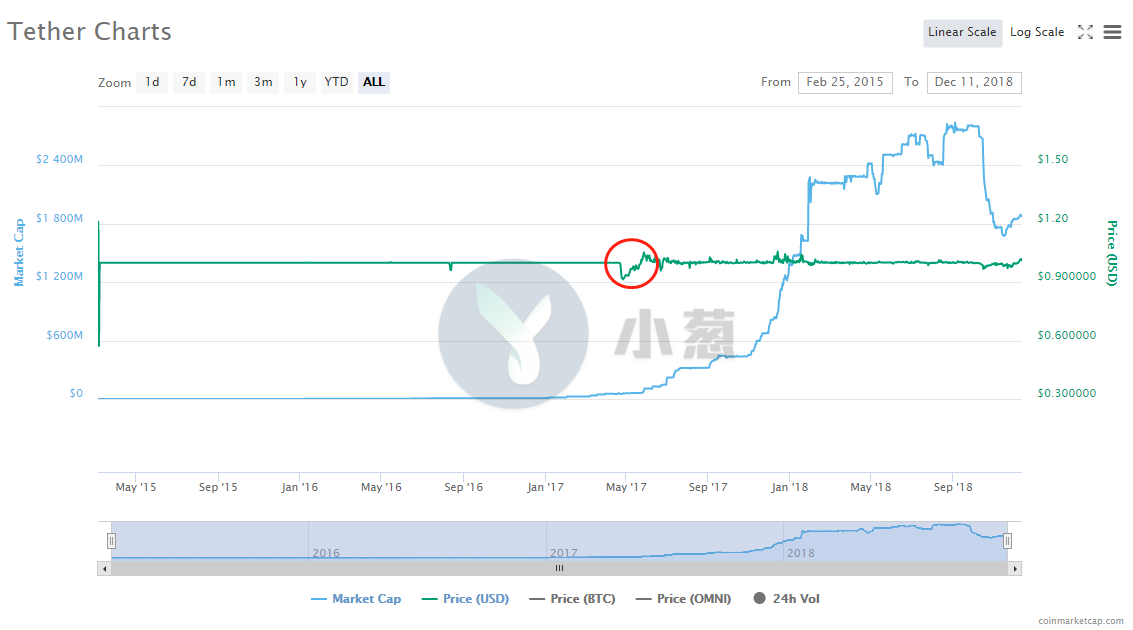Toggle Market Cap series in legend
This screenshot has height=630, width=1133.
point(356,598)
